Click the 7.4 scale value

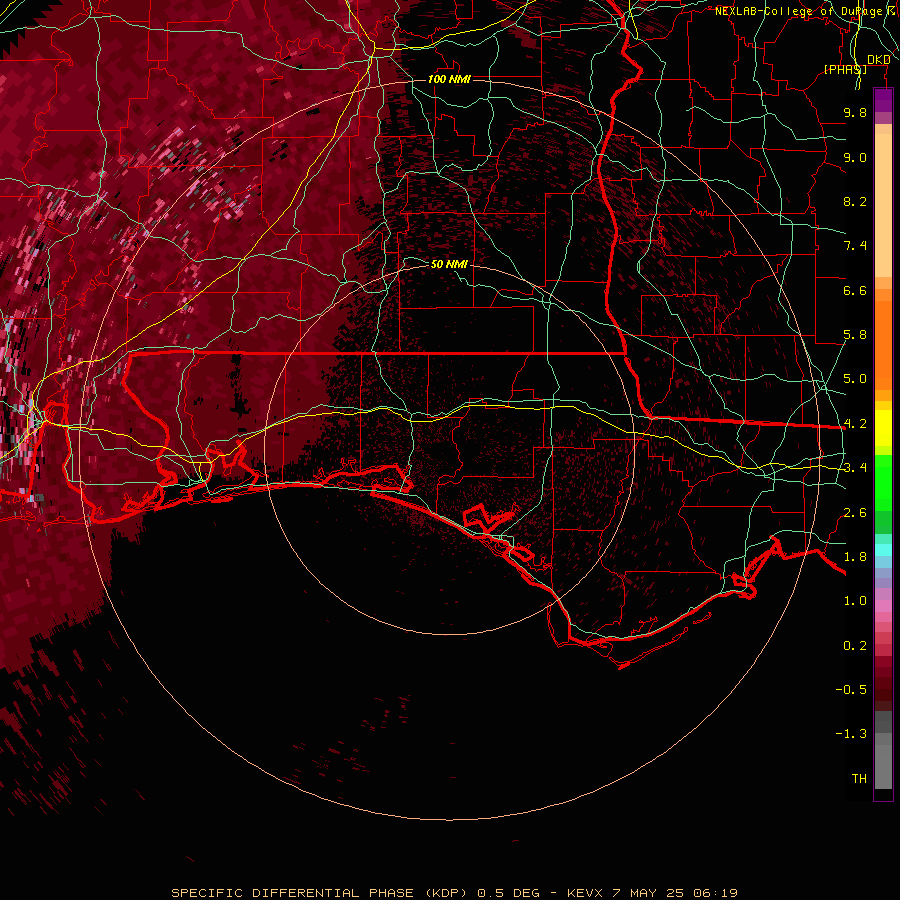point(855,246)
